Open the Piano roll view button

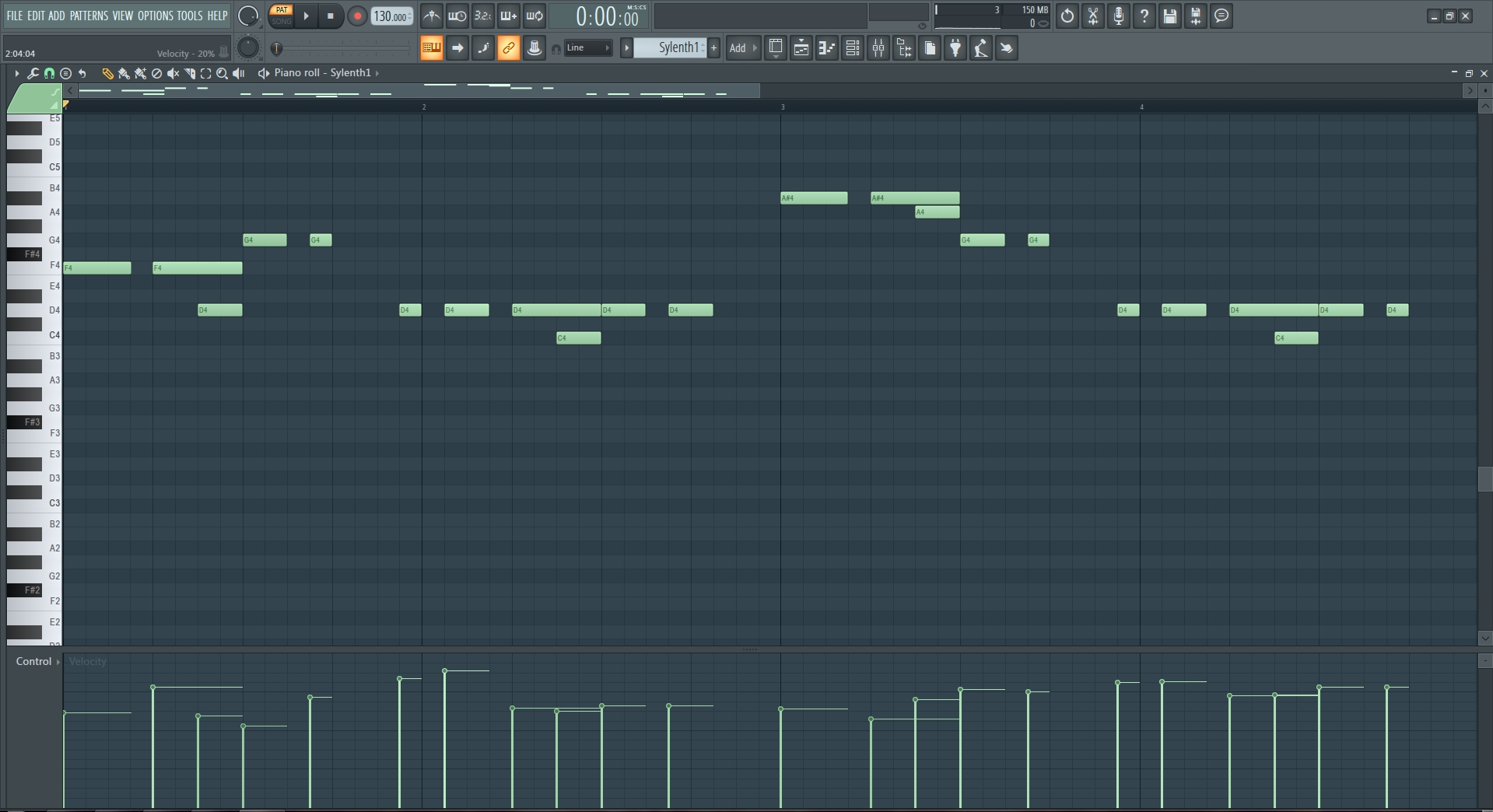[827, 48]
